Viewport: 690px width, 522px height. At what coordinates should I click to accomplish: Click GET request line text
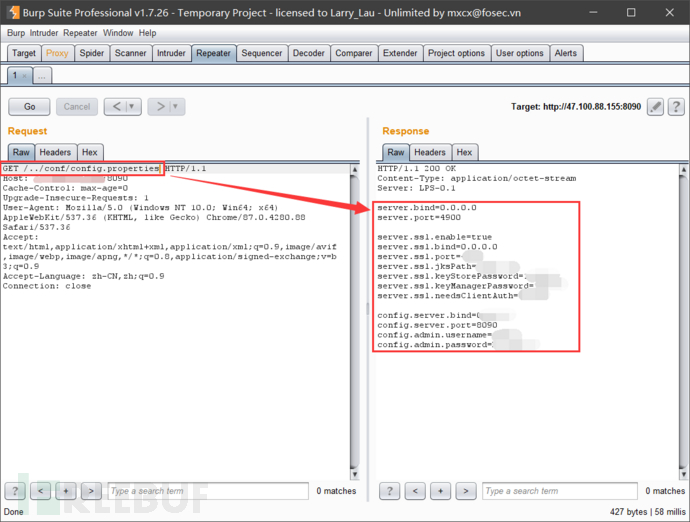click(x=104, y=169)
